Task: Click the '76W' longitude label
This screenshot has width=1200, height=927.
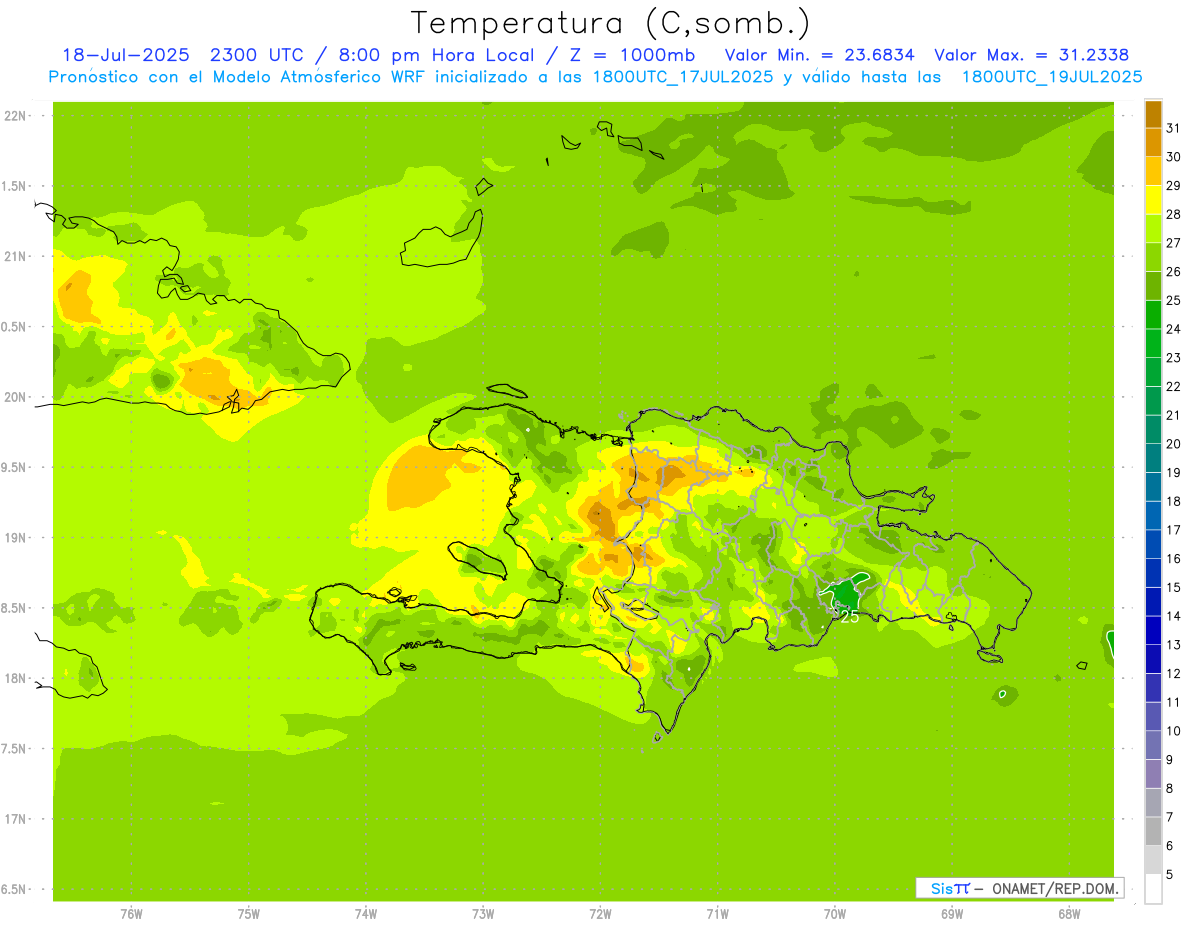Action: 131,914
